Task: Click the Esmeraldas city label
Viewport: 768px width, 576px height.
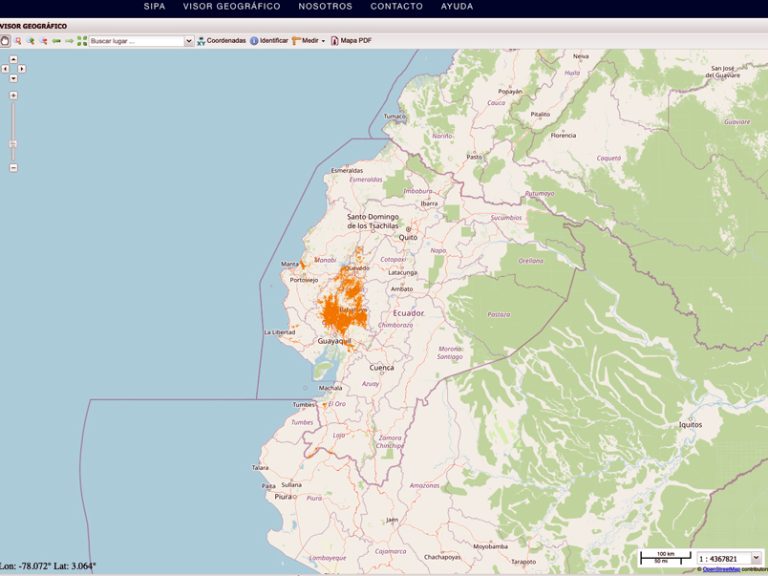Action: click(347, 170)
